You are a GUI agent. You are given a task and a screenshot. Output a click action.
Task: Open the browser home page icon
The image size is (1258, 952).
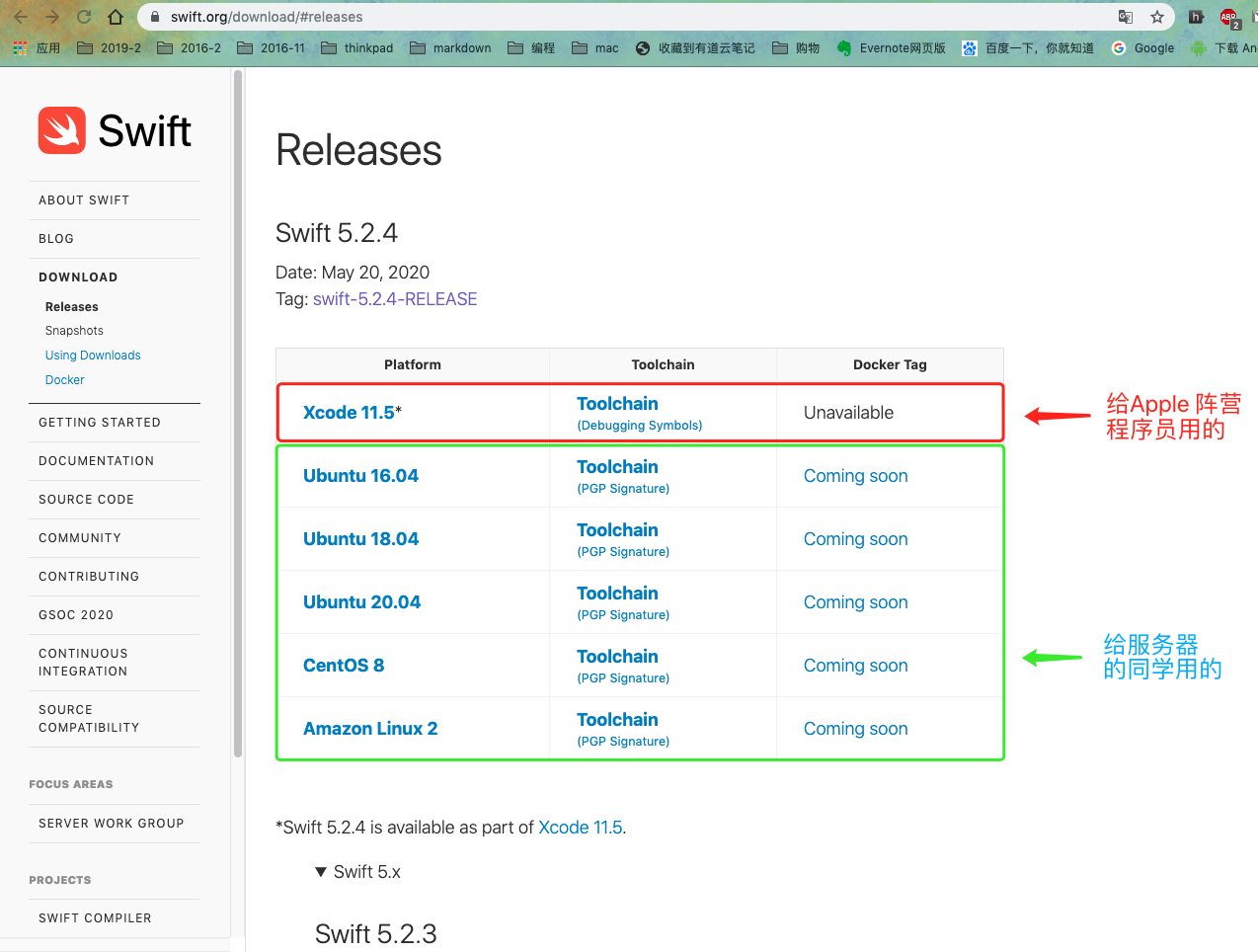click(116, 17)
